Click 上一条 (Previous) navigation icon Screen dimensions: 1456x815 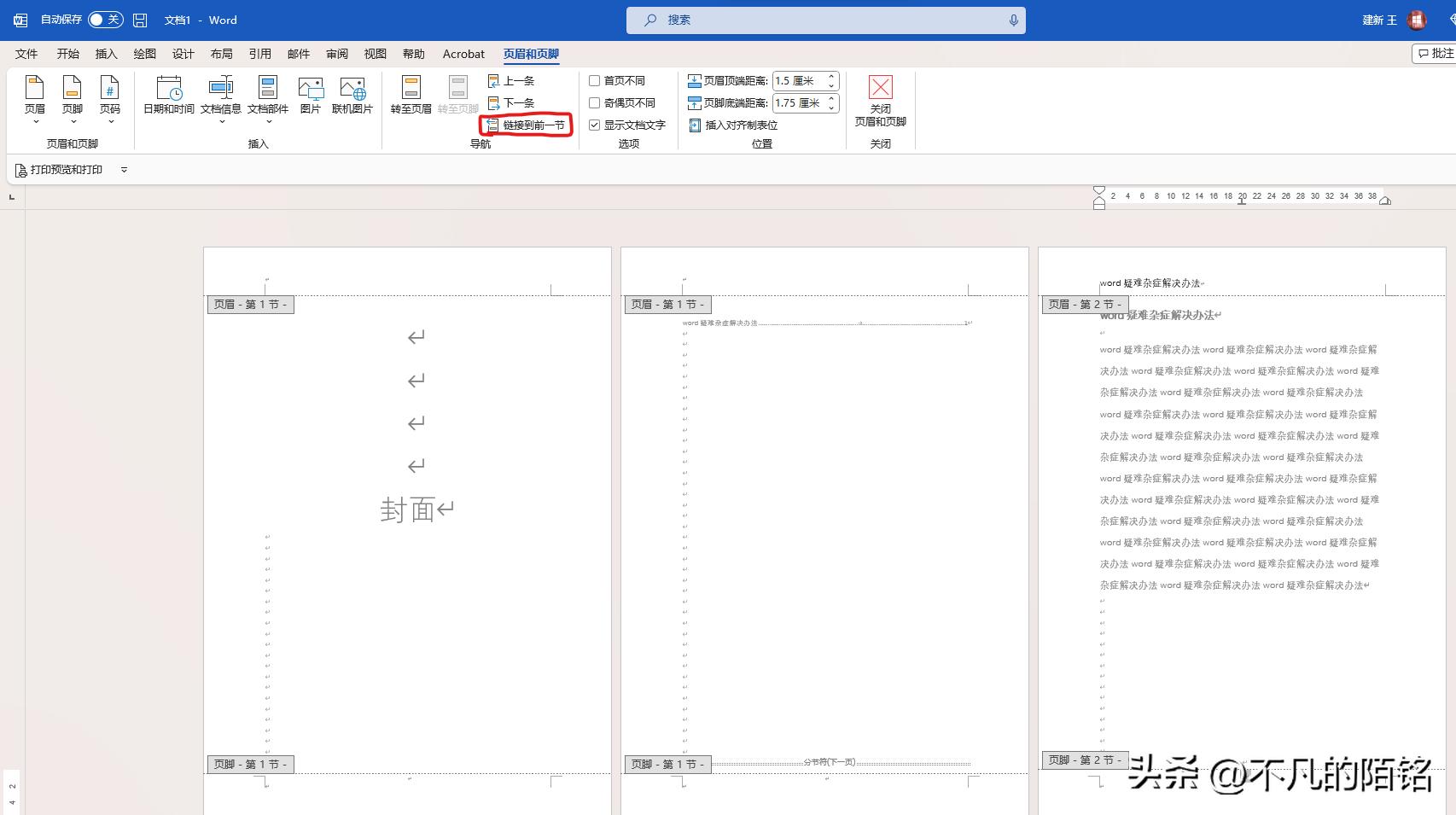pos(494,81)
